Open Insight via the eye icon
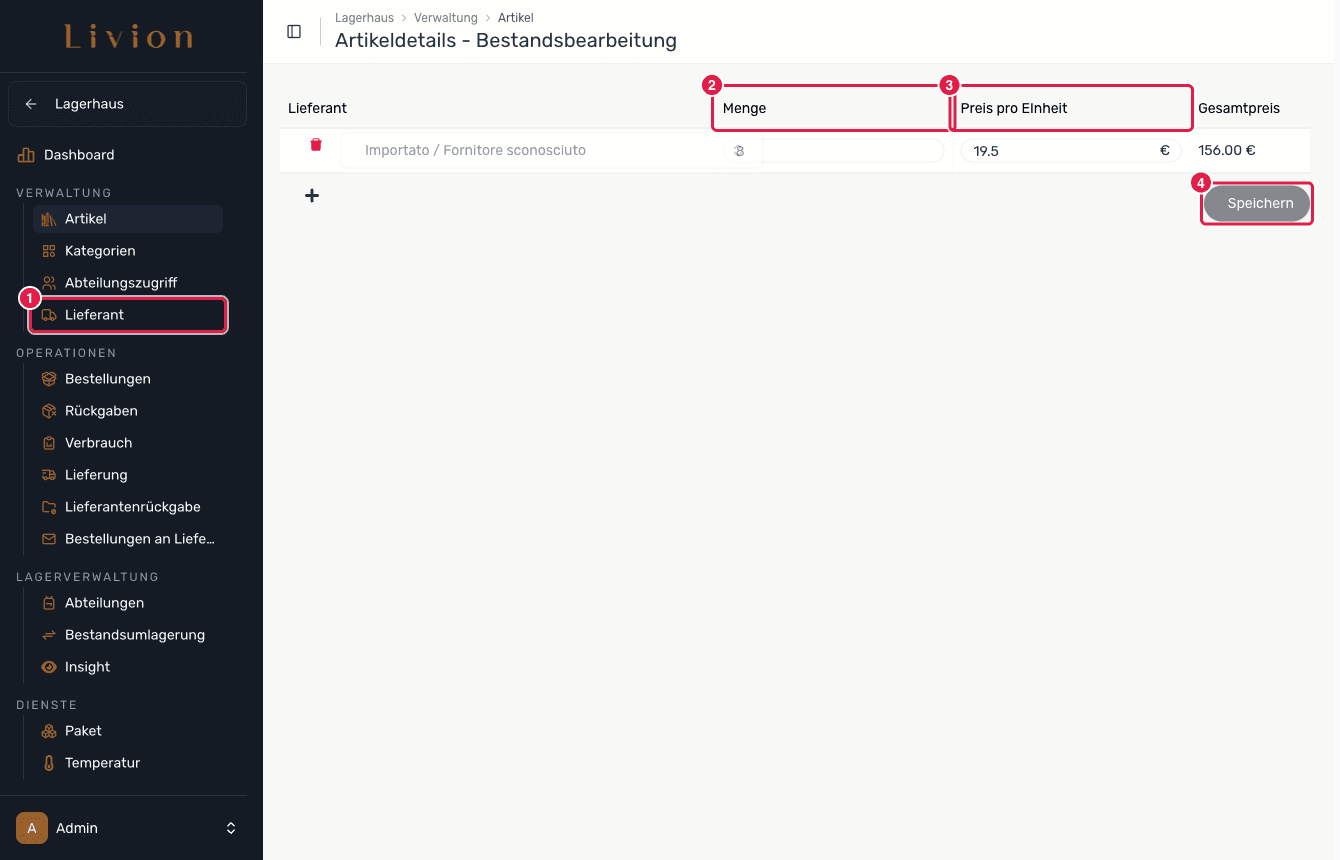 pyautogui.click(x=48, y=667)
